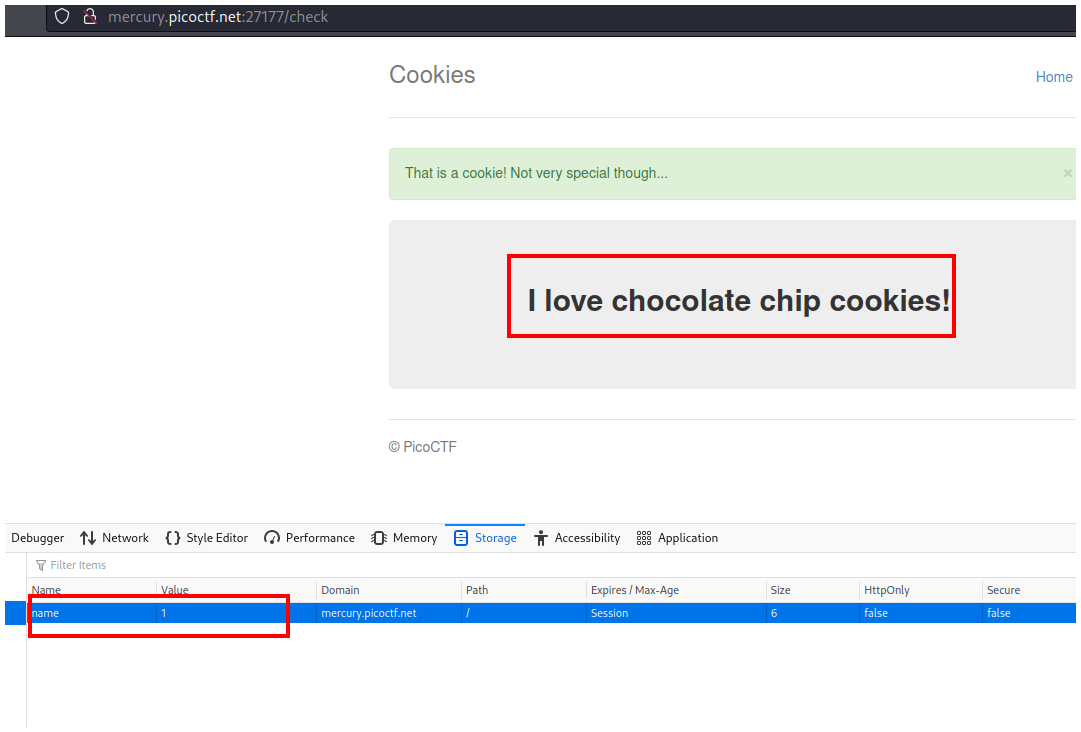The height and width of the screenshot is (732, 1081).
Task: Click the Cookies site title
Action: (x=432, y=75)
